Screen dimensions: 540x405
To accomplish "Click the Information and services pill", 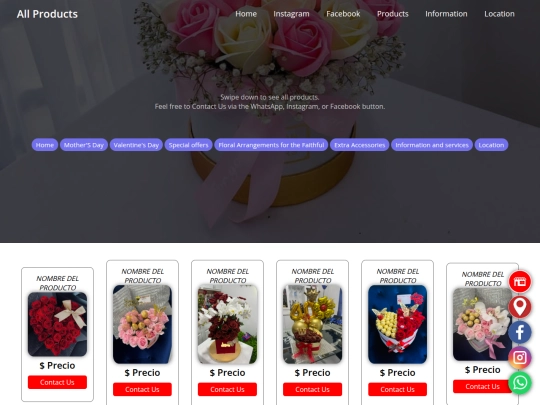I will click(432, 145).
